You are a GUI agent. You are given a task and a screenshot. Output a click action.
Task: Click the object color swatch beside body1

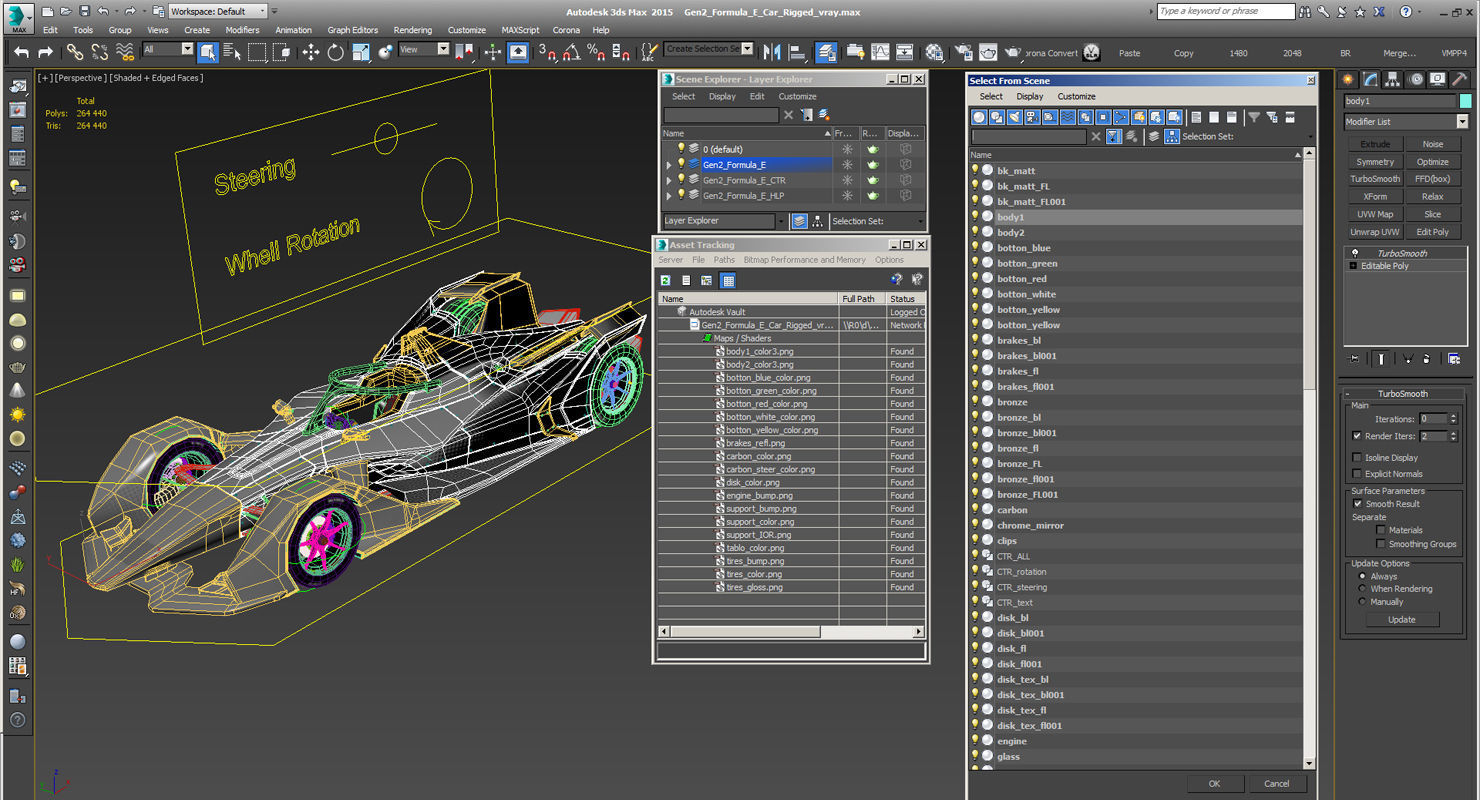pyautogui.click(x=1466, y=101)
